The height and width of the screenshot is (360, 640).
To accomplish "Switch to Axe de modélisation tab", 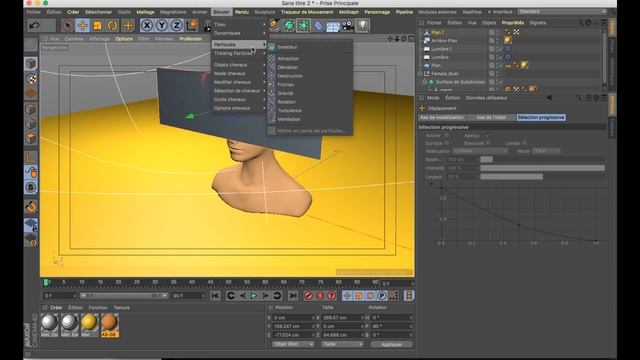I will (x=442, y=118).
